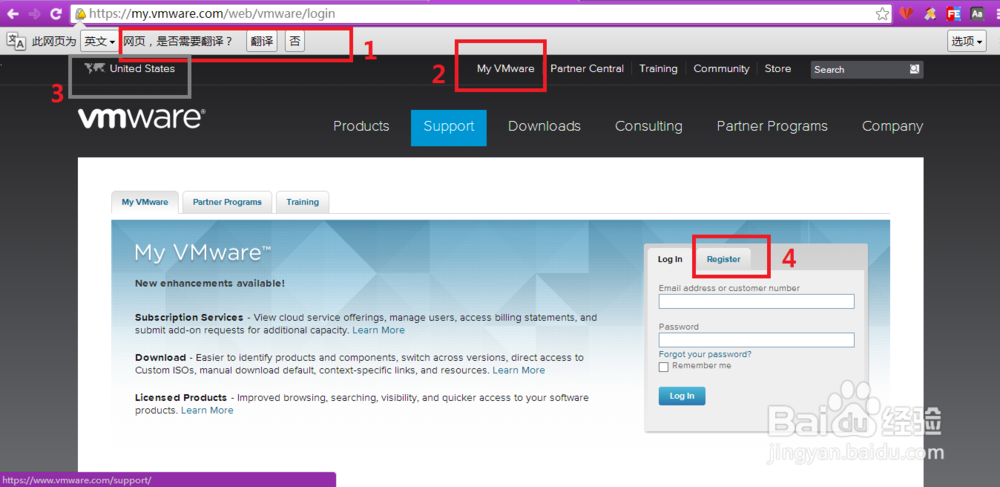This screenshot has width=1000, height=487.
Task: Switch to the Partner Programs page tab
Action: click(227, 202)
